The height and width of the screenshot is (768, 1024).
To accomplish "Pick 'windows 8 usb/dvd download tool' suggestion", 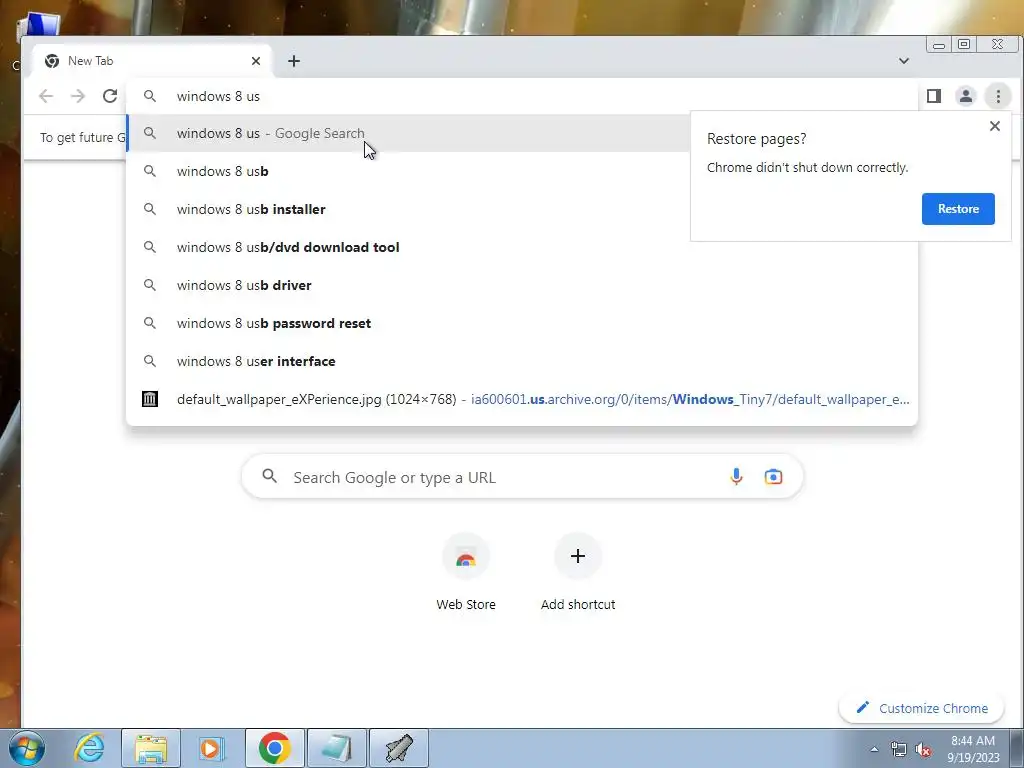I will (521, 247).
